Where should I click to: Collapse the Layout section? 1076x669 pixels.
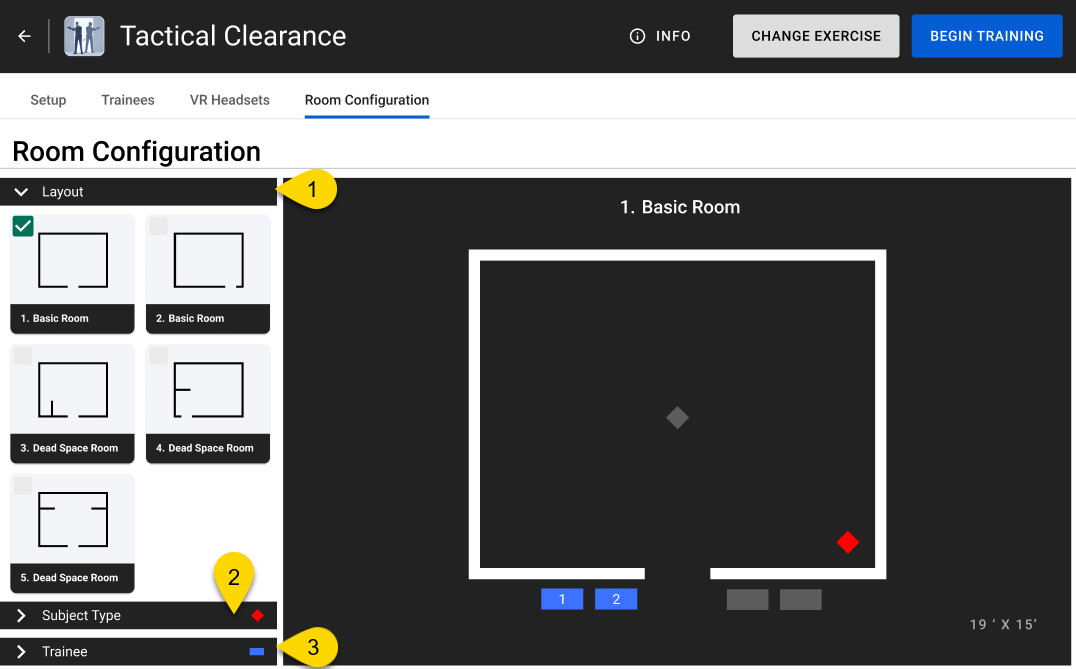coord(21,192)
